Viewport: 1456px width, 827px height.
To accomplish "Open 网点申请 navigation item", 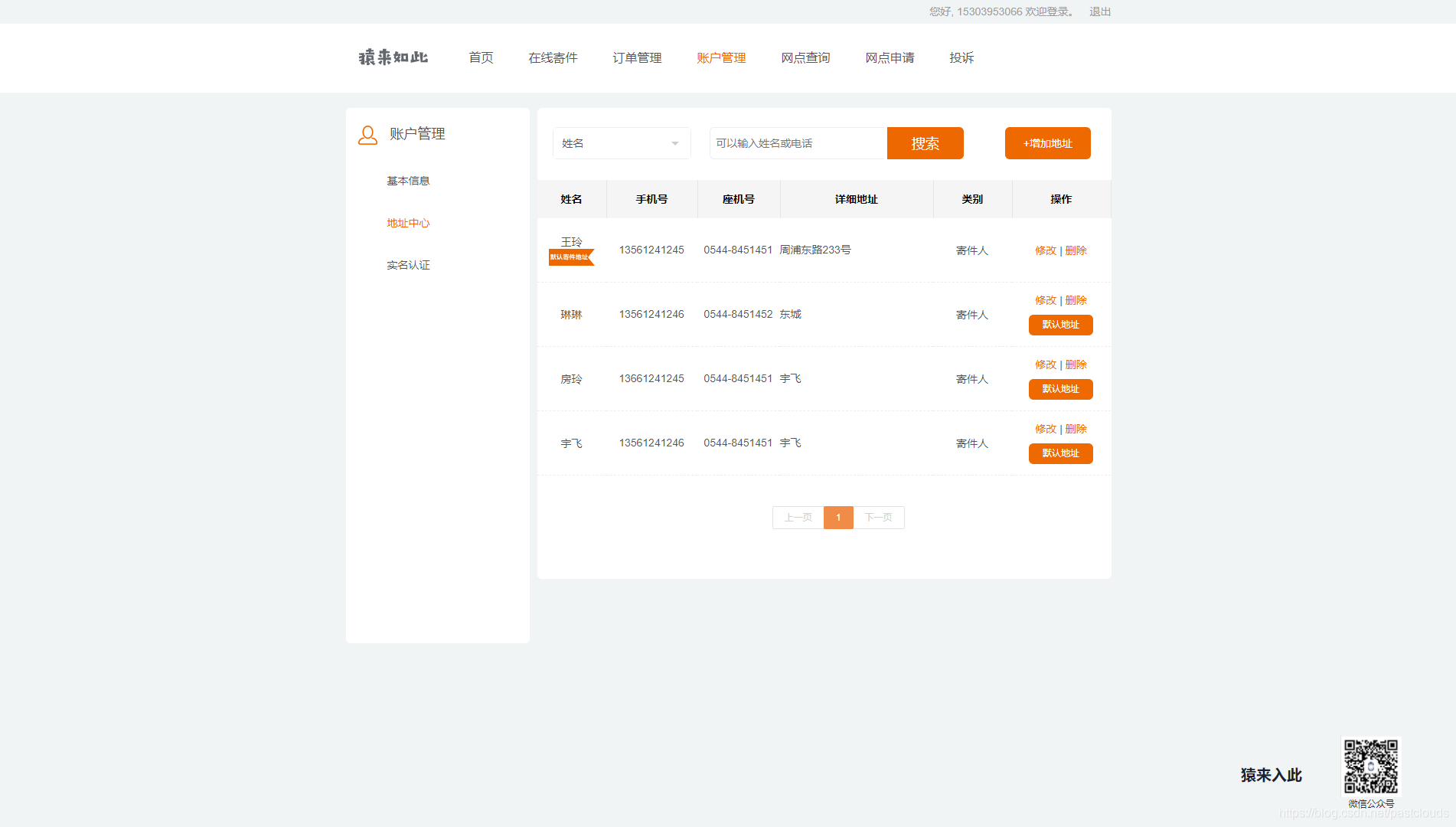I will coord(890,57).
